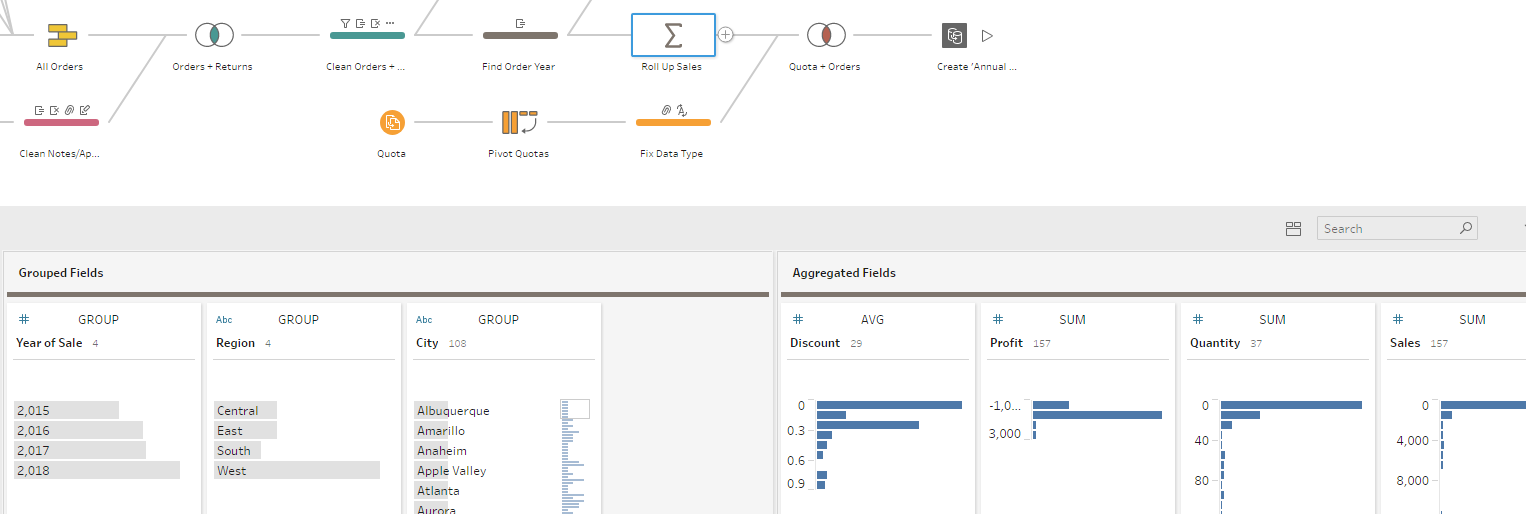Open the AVG aggregation dropdown on Discount
1526x514 pixels.
point(872,320)
